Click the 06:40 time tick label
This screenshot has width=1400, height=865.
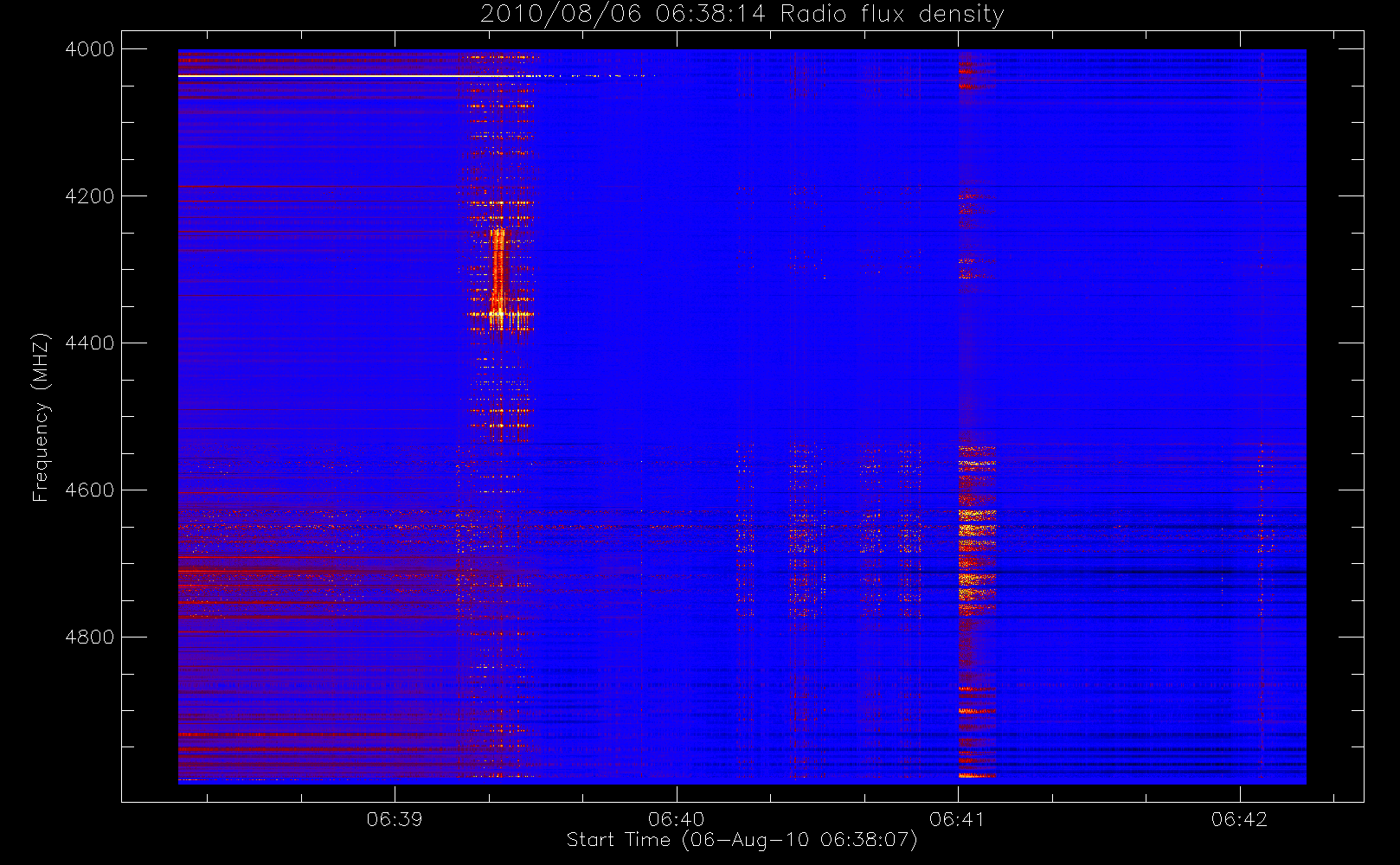pos(677,819)
